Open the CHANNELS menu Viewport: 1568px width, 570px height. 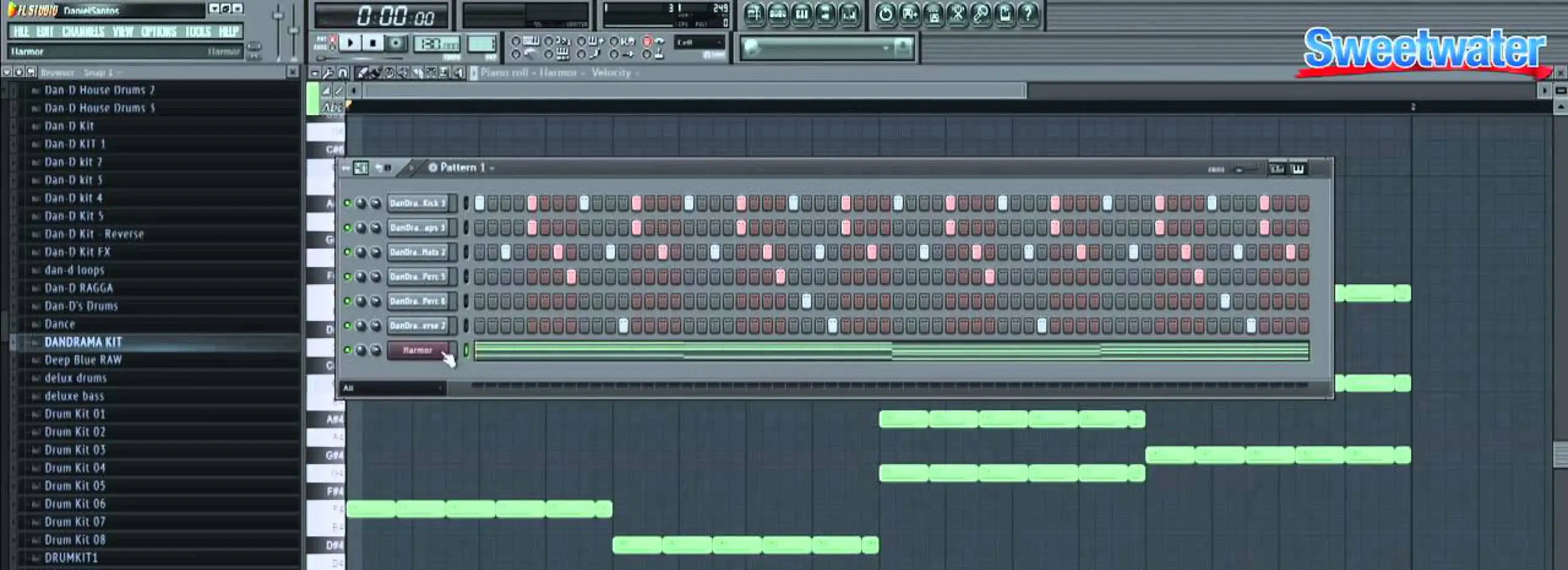coord(83,31)
